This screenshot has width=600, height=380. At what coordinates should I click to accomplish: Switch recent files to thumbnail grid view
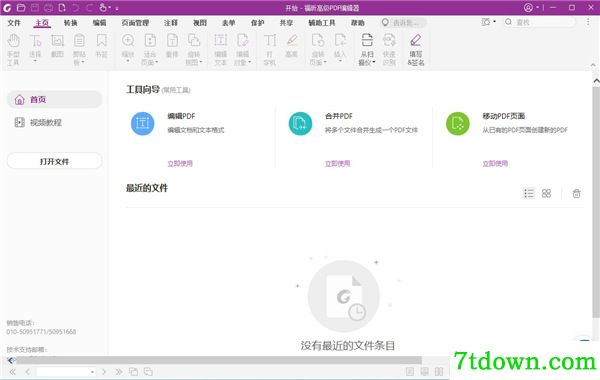546,193
